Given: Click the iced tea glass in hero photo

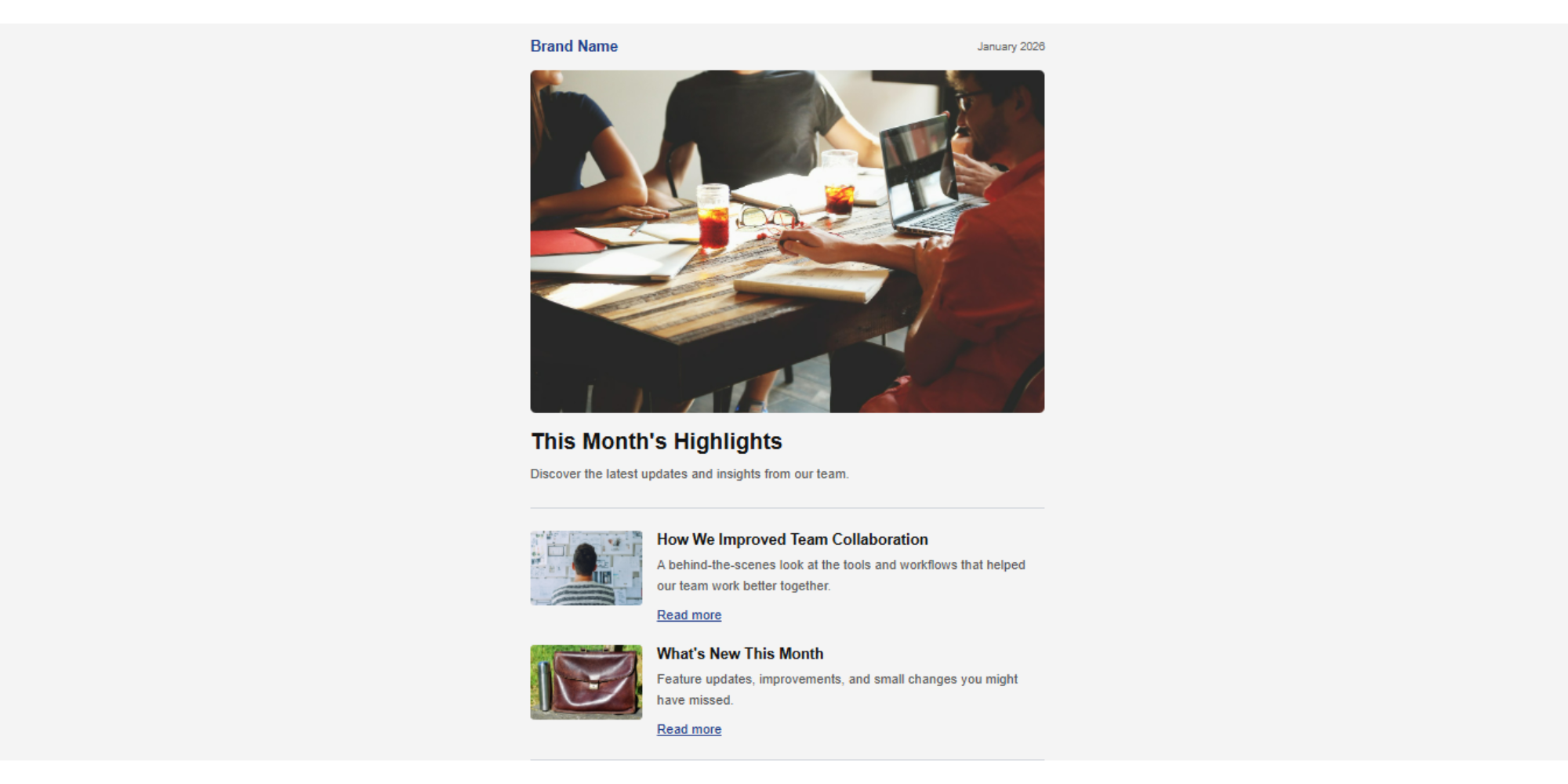Looking at the screenshot, I should click(713, 218).
